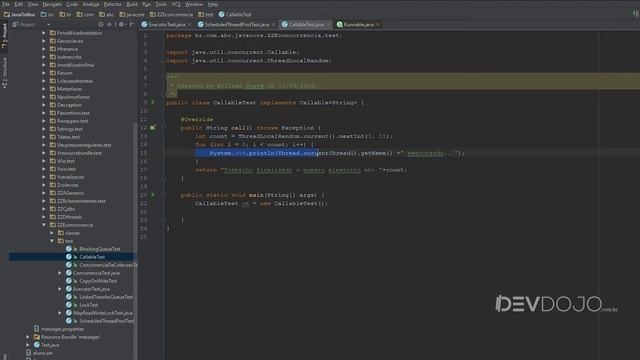Viewport: 640px width, 360px height.
Task: Click scroll-from-source target icon in Project panel
Action: pyautogui.click(x=100, y=24)
